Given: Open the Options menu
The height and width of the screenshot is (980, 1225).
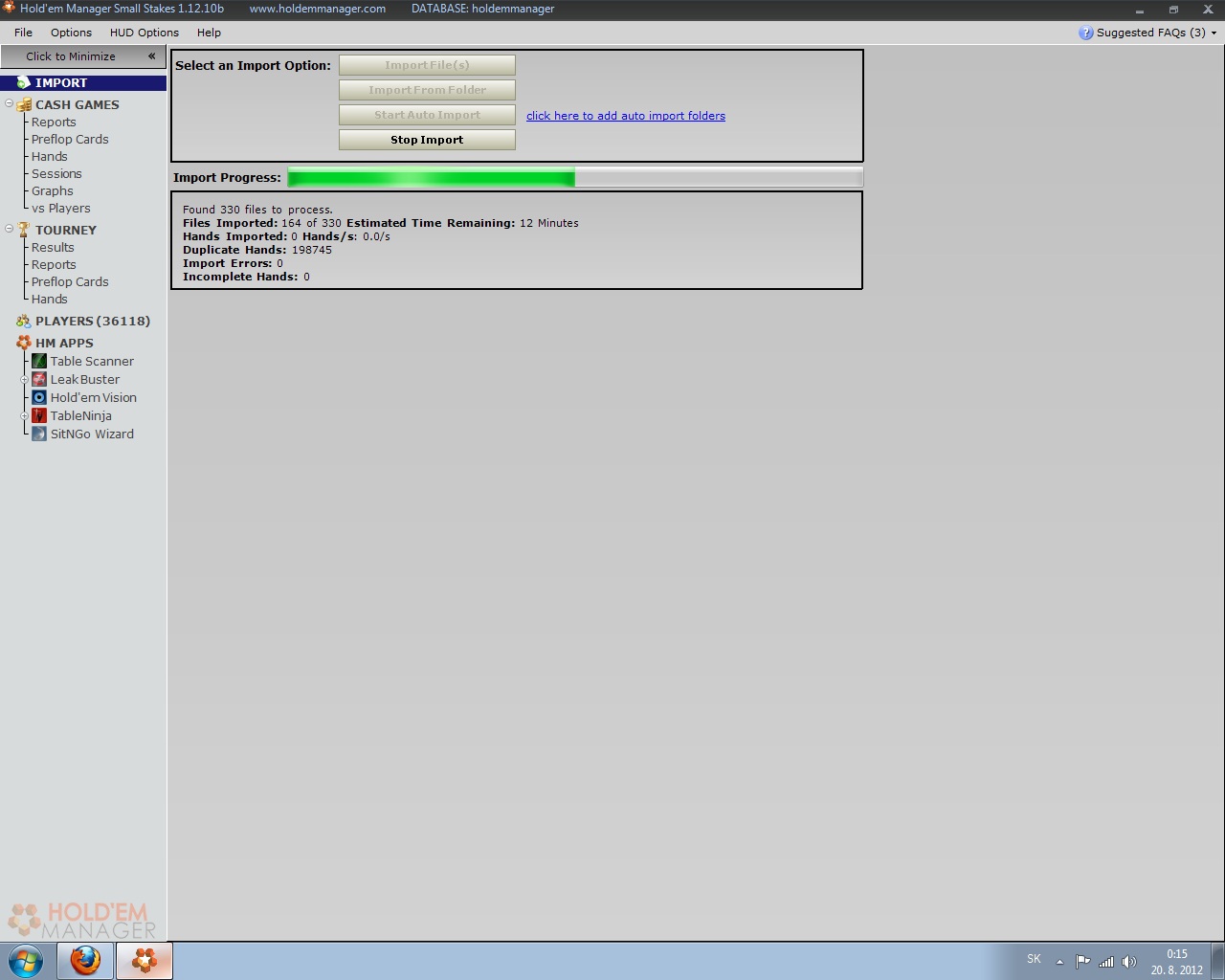Looking at the screenshot, I should tap(71, 33).
